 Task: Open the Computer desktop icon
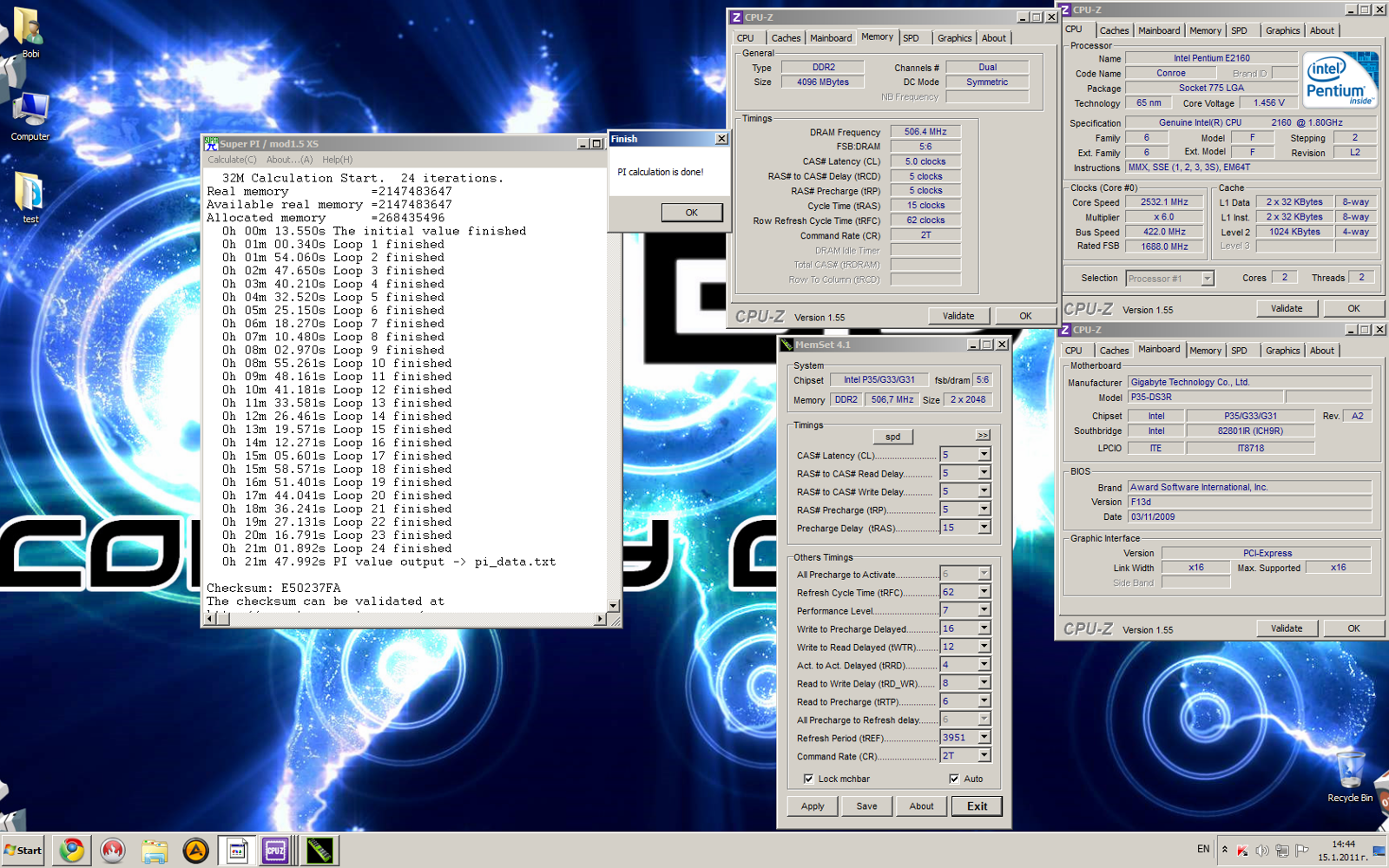pyautogui.click(x=30, y=117)
